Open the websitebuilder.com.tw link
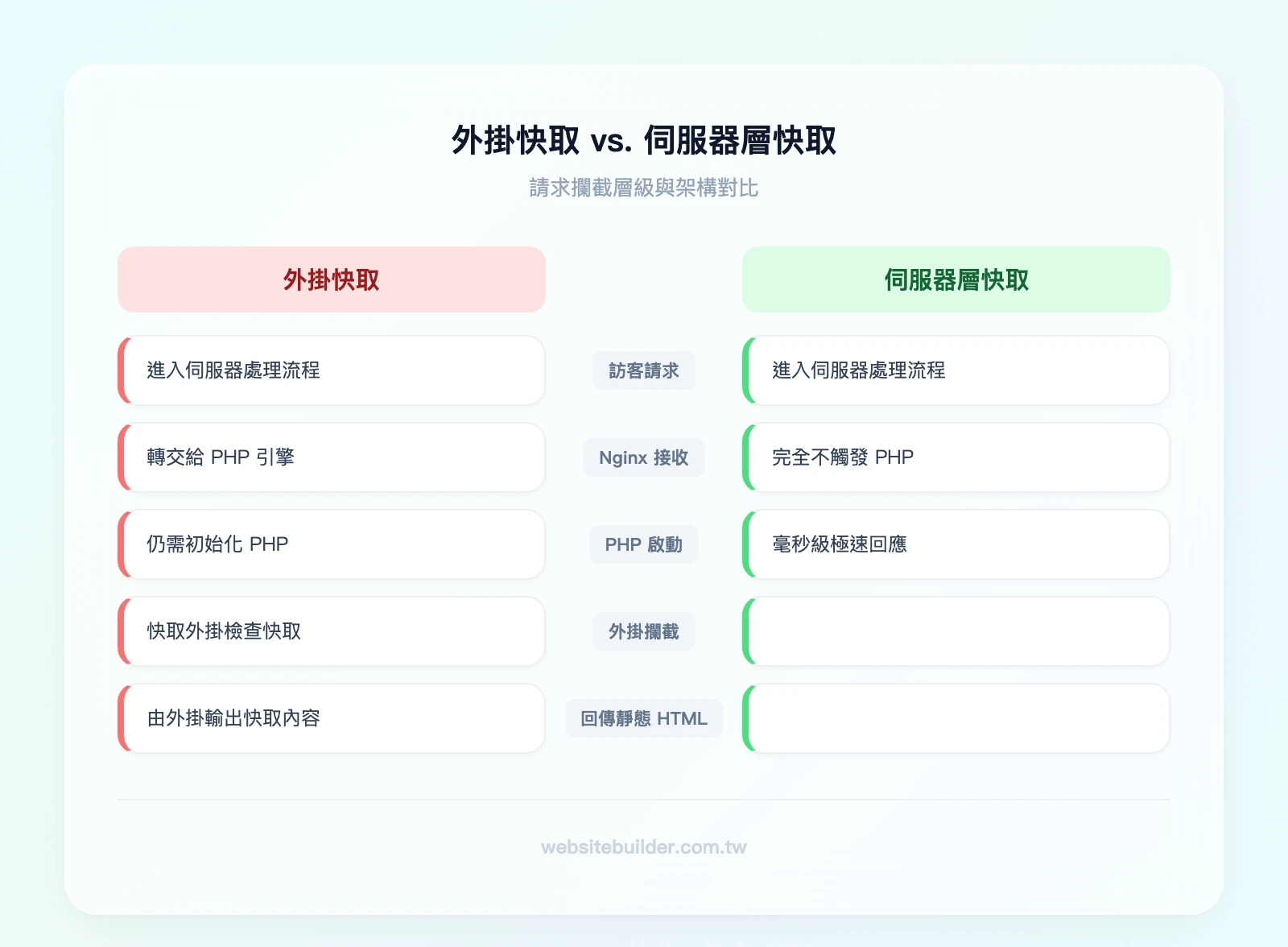 click(643, 847)
